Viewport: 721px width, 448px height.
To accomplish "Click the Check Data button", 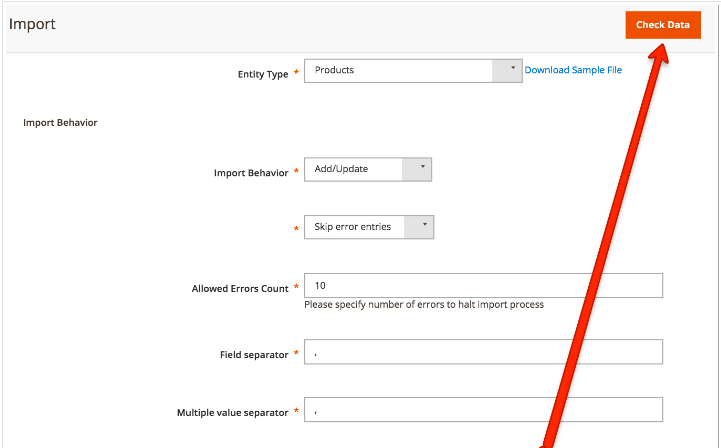I will (x=663, y=25).
